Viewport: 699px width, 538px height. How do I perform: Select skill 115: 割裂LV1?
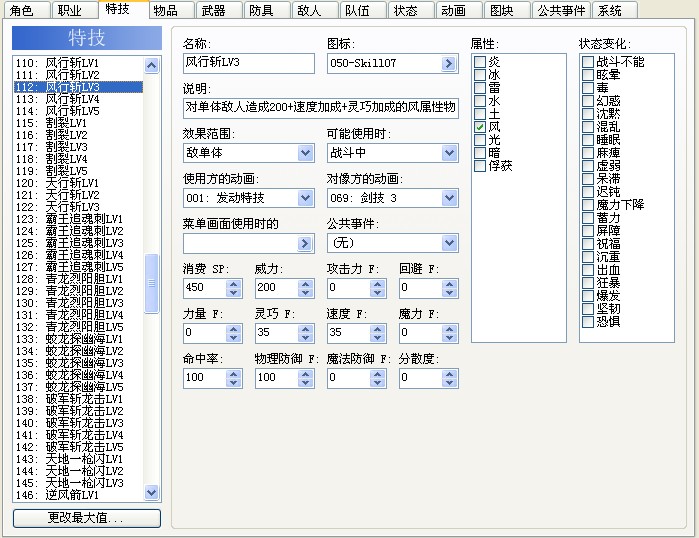click(78, 123)
